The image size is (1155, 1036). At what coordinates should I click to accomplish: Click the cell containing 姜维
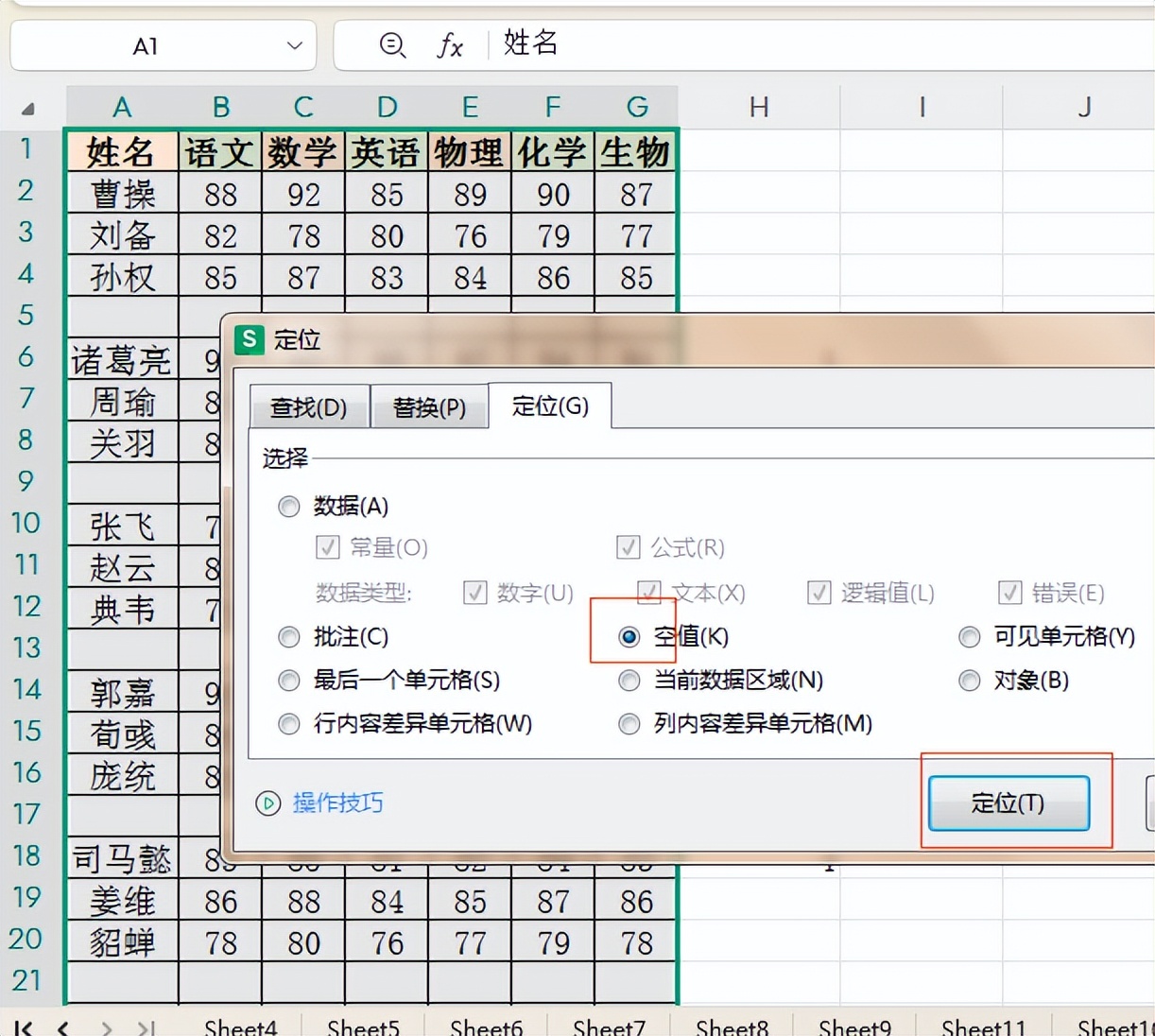coord(123,900)
